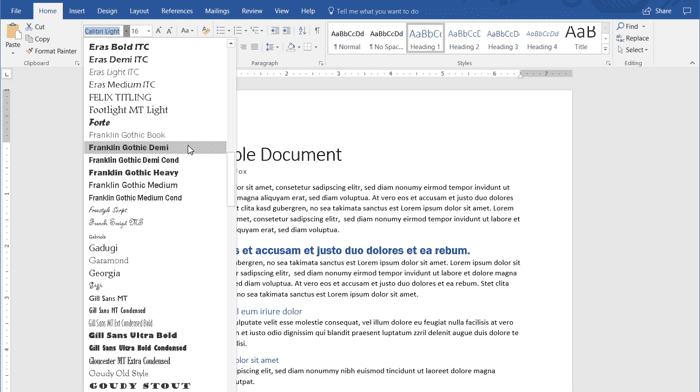This screenshot has height=392, width=700.
Task: Toggle show paragraph marks
Action: pos(317,31)
